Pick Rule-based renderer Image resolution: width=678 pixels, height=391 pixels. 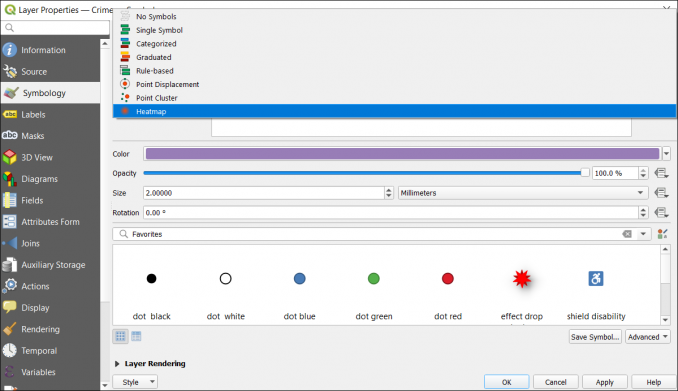394,71
